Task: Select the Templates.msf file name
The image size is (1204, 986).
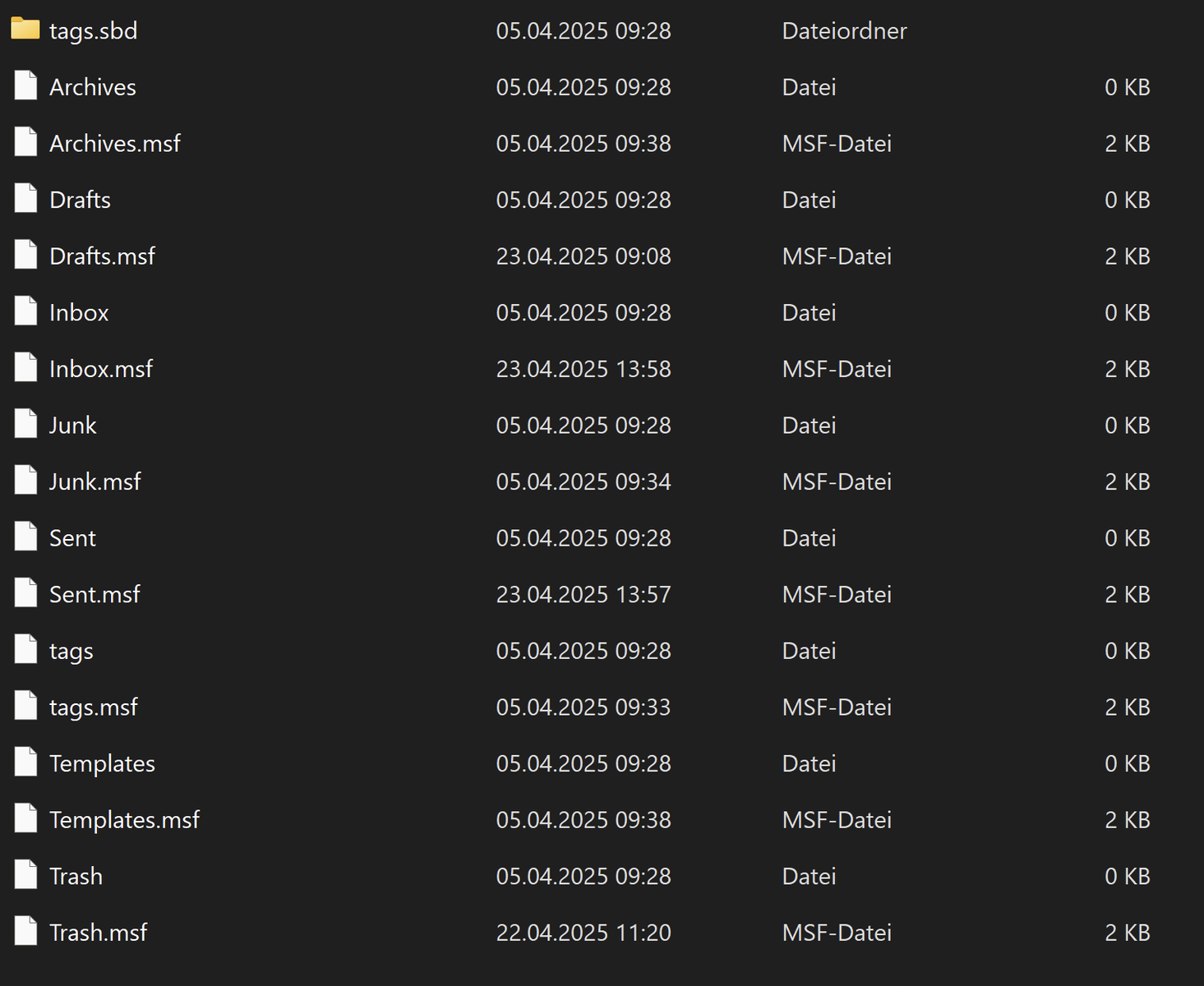Action: click(x=124, y=820)
